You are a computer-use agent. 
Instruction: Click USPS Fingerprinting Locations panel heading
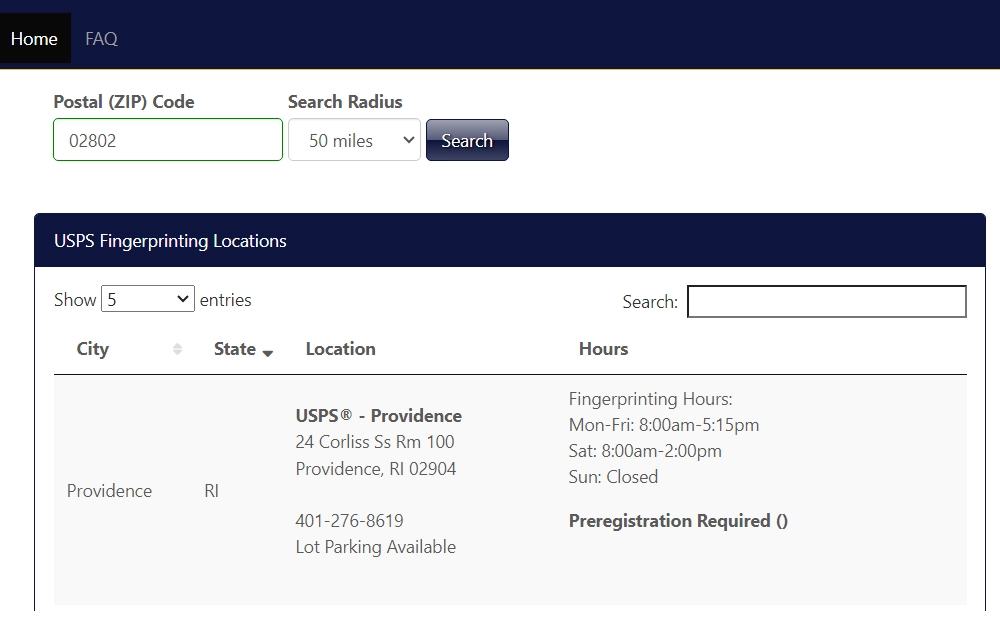[170, 241]
